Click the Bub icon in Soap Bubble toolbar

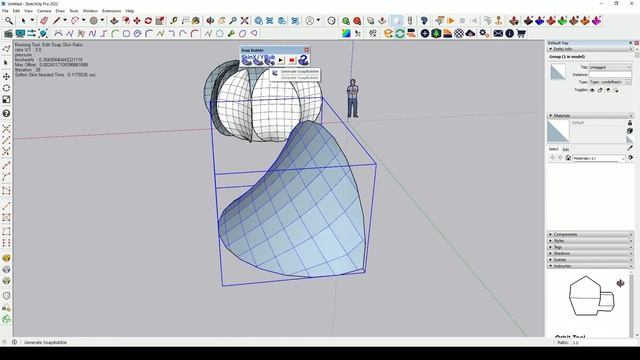point(269,60)
